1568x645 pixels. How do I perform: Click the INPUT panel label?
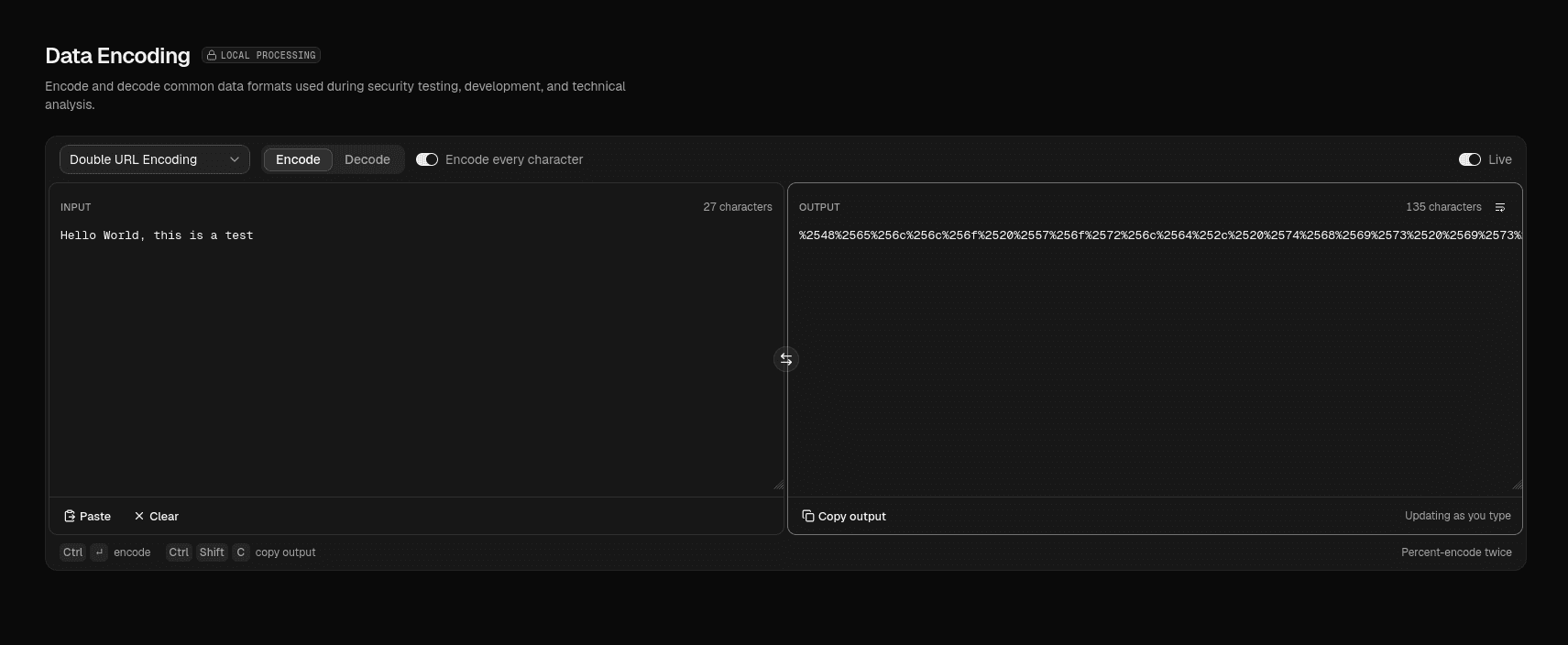click(75, 207)
